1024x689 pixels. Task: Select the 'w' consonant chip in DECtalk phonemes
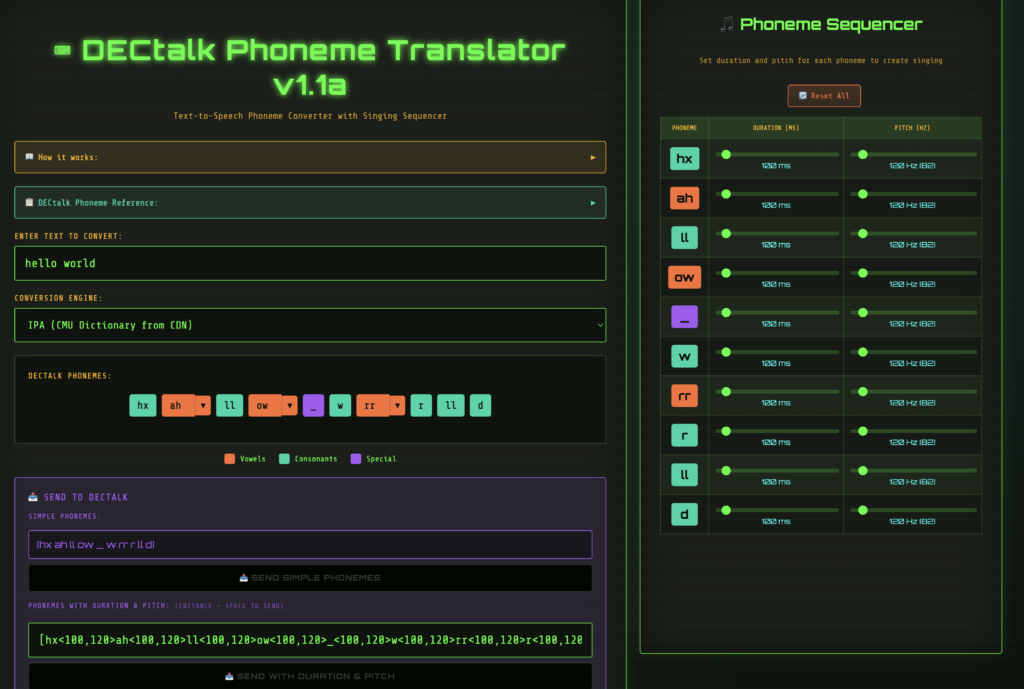pyautogui.click(x=340, y=405)
